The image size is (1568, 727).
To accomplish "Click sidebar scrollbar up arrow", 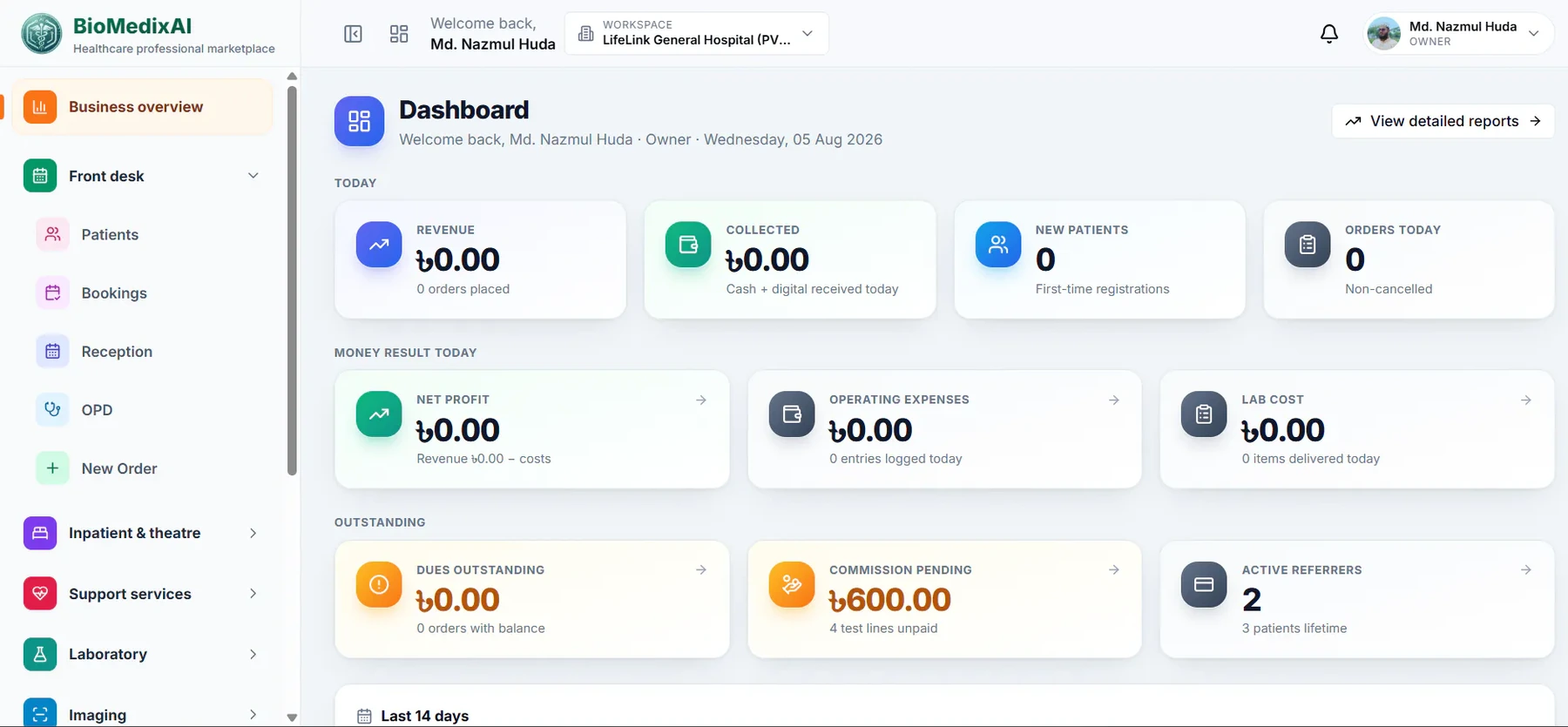I will (292, 76).
